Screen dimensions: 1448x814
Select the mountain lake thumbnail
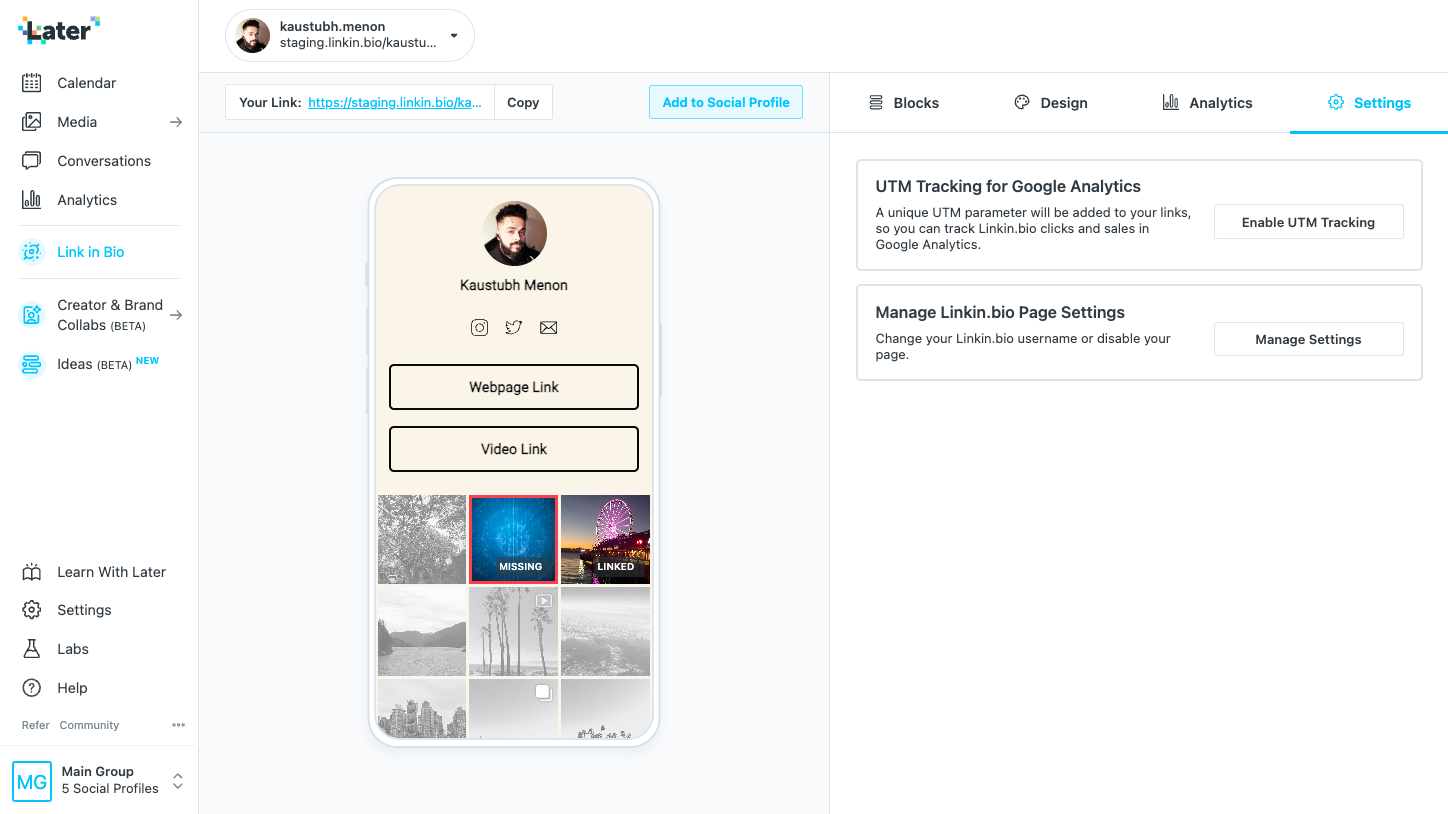tap(422, 631)
